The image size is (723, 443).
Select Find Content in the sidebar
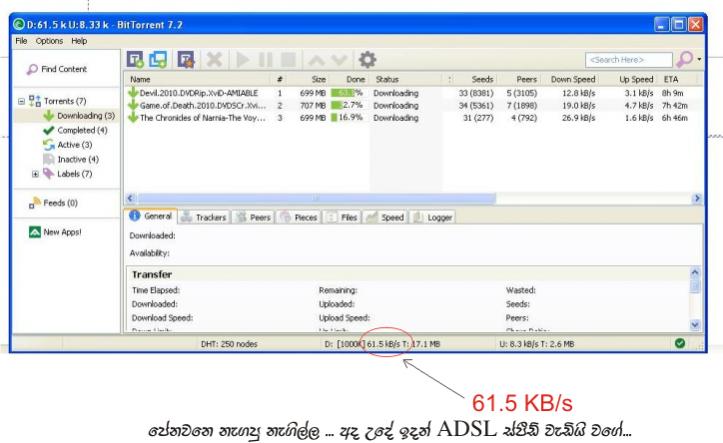point(57,69)
